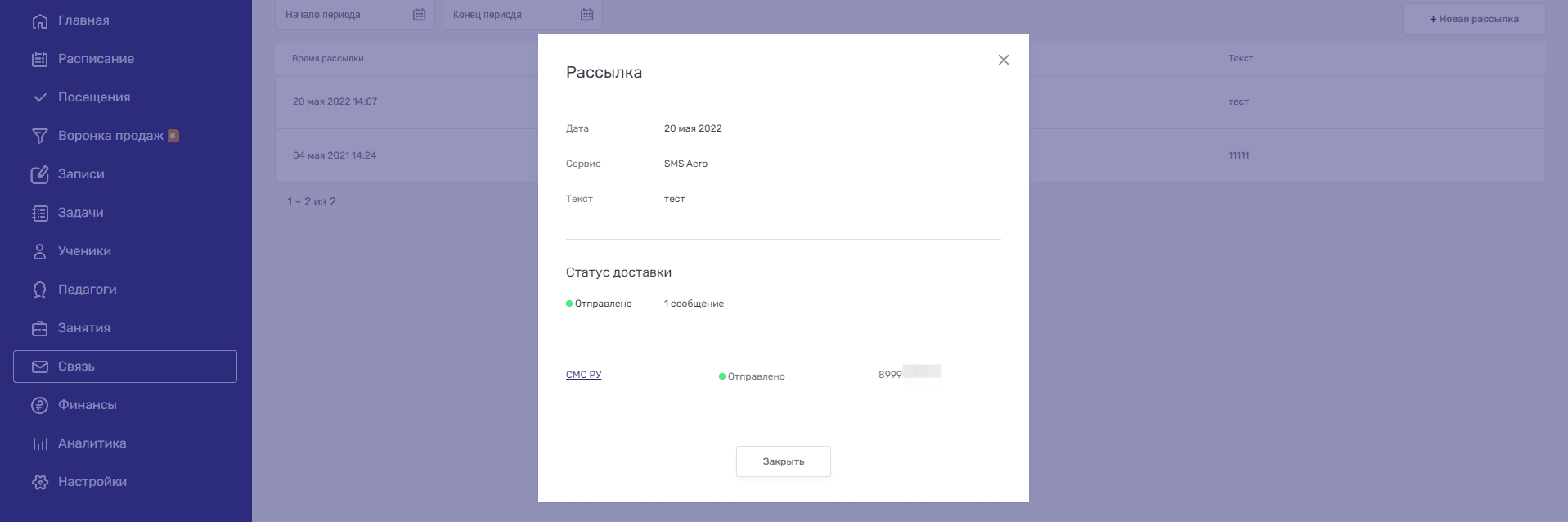This screenshot has width=1568, height=522.
Task: Select Педагоги in the sidebar
Action: pyautogui.click(x=87, y=290)
